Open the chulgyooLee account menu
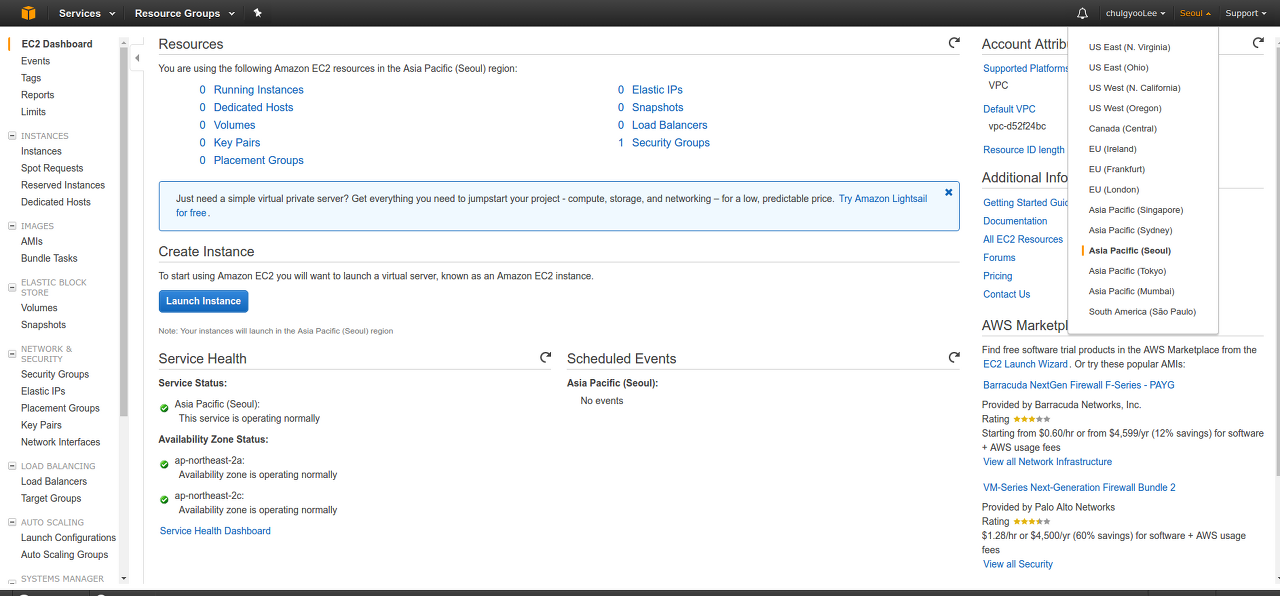 1135,13
